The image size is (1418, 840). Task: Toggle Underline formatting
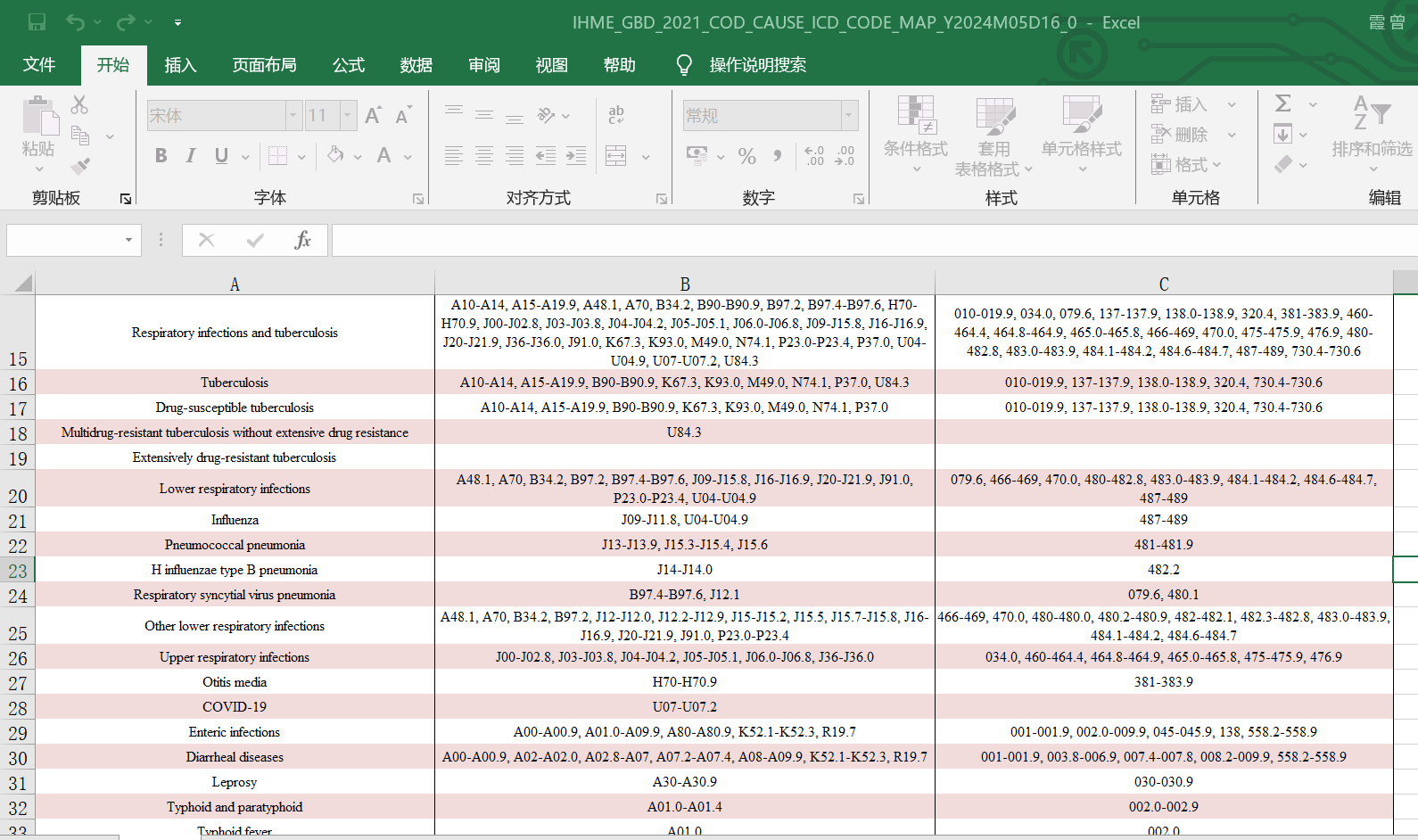point(221,156)
